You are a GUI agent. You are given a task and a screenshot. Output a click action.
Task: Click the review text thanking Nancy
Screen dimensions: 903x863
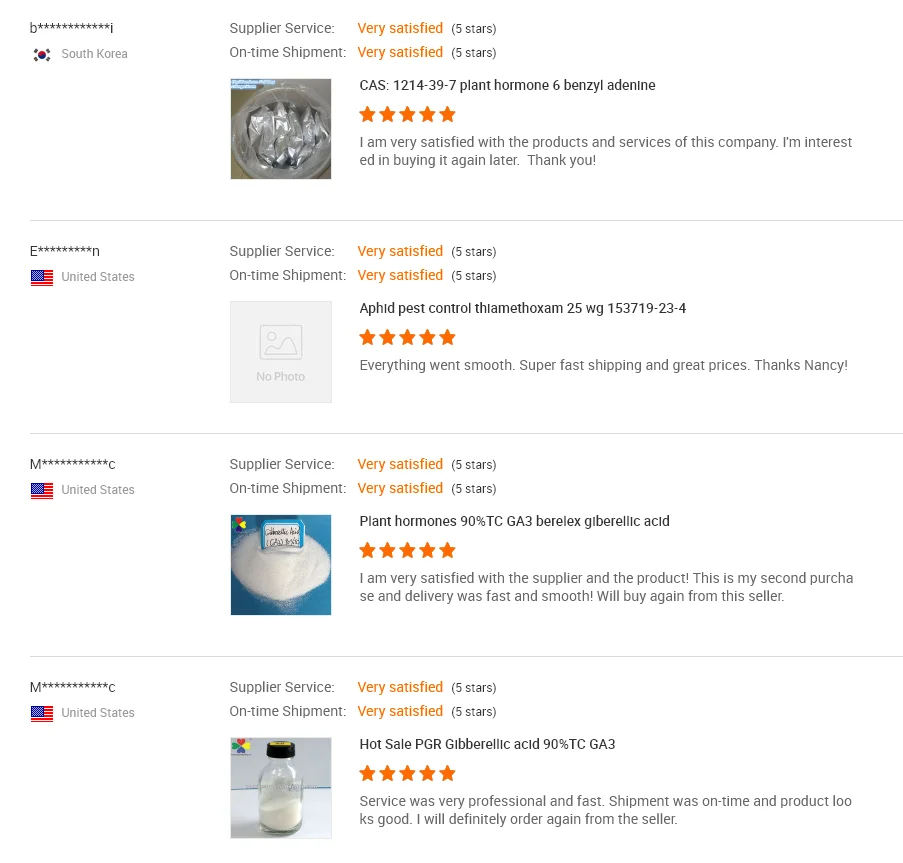click(603, 366)
